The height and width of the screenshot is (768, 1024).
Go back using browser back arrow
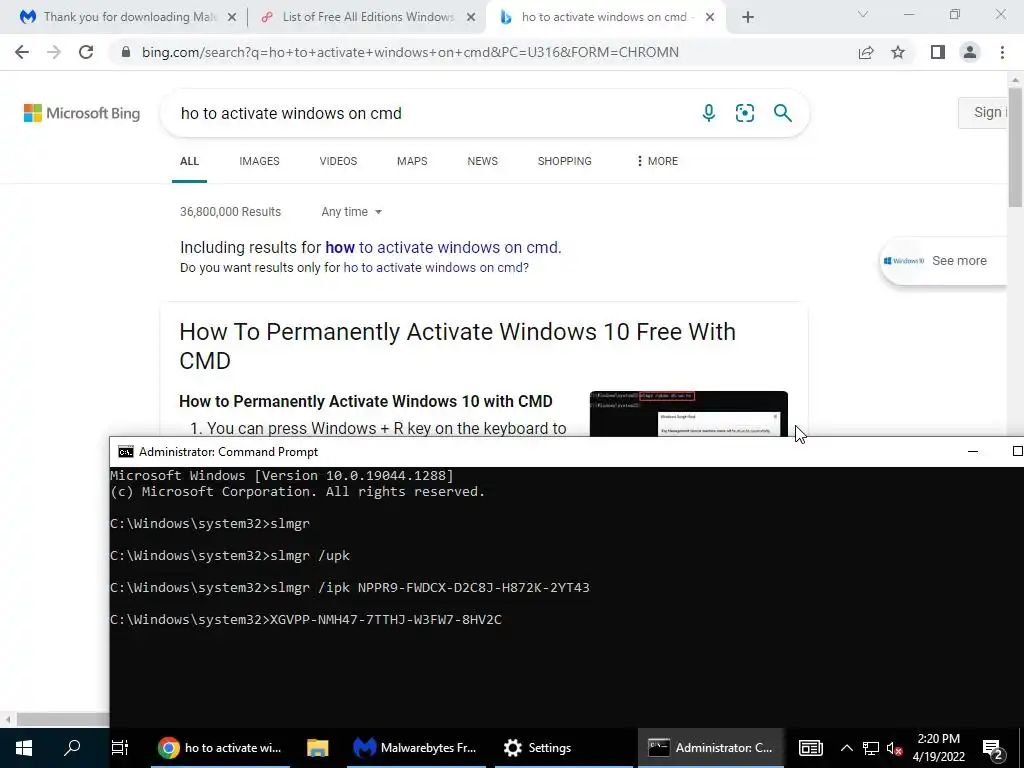[22, 52]
